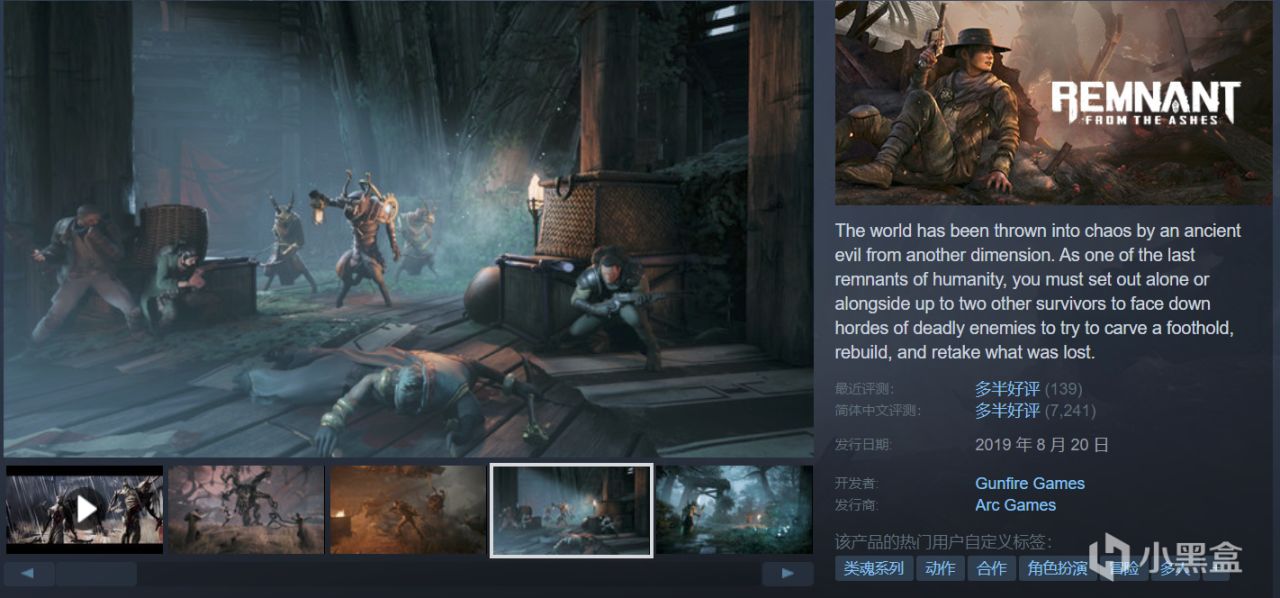Image resolution: width=1280 pixels, height=598 pixels.
Task: Click the right arrow of the thumbnail scrollbar
Action: tap(787, 574)
